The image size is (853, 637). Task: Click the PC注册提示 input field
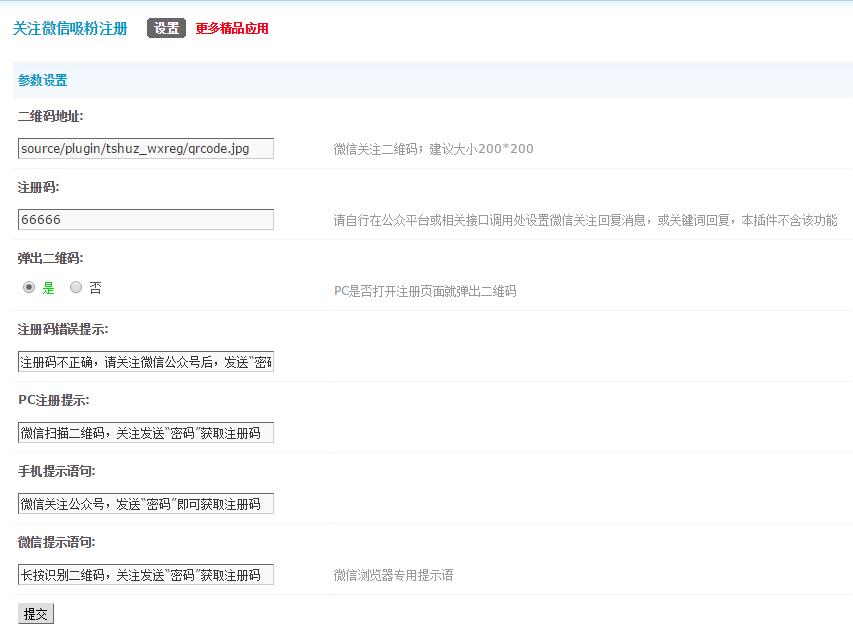(146, 433)
